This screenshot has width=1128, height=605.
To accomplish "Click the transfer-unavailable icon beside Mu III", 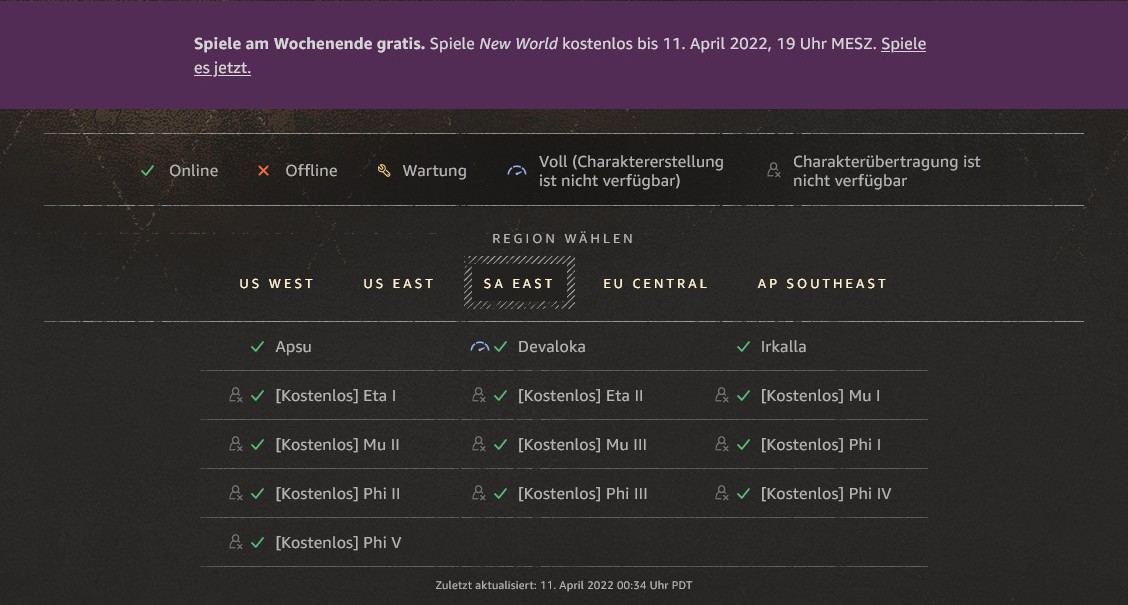I will click(479, 445).
